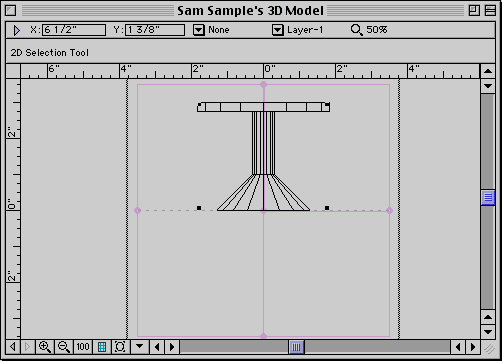Open the layer pop-up arrow beside Layer-1

pyautogui.click(x=277, y=30)
